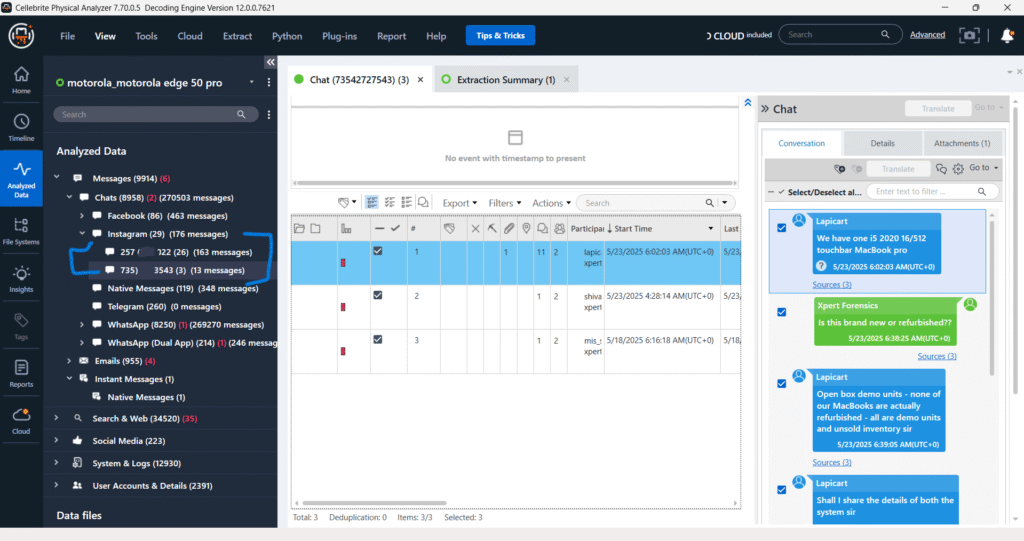Open the Home sidebar section
This screenshot has height=541, width=1024.
[x=21, y=80]
